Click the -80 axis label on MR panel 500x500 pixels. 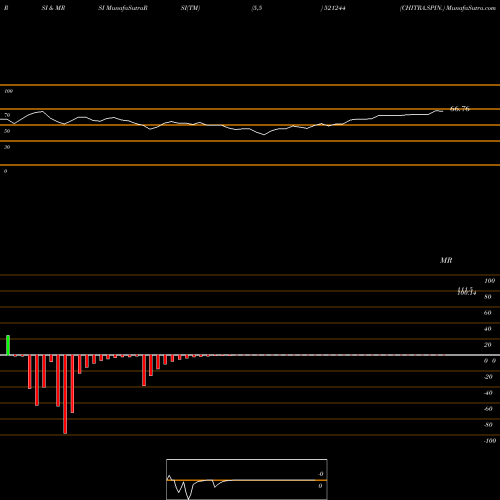point(488,425)
